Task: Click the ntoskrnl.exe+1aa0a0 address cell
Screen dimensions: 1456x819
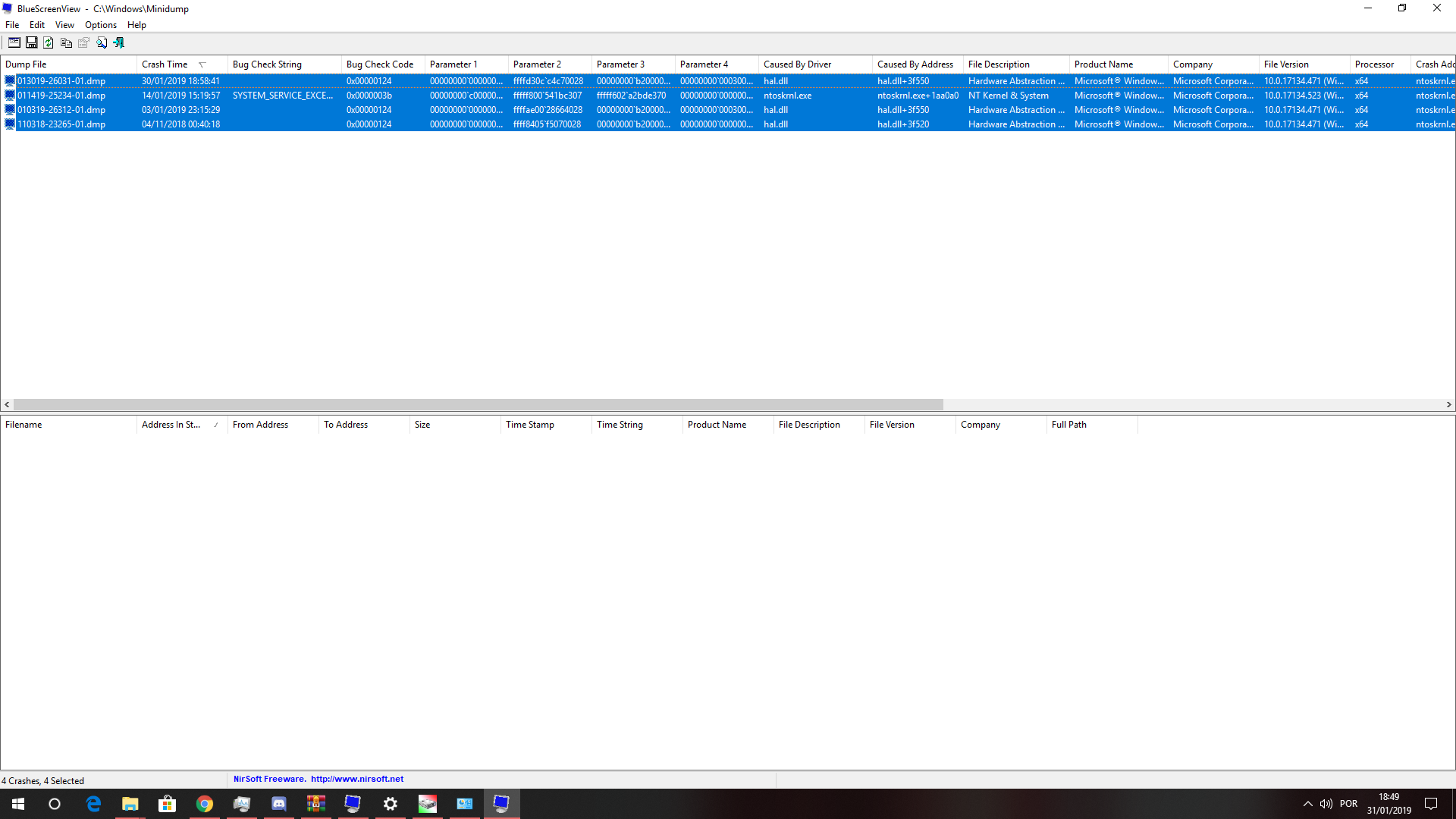Action: (918, 96)
